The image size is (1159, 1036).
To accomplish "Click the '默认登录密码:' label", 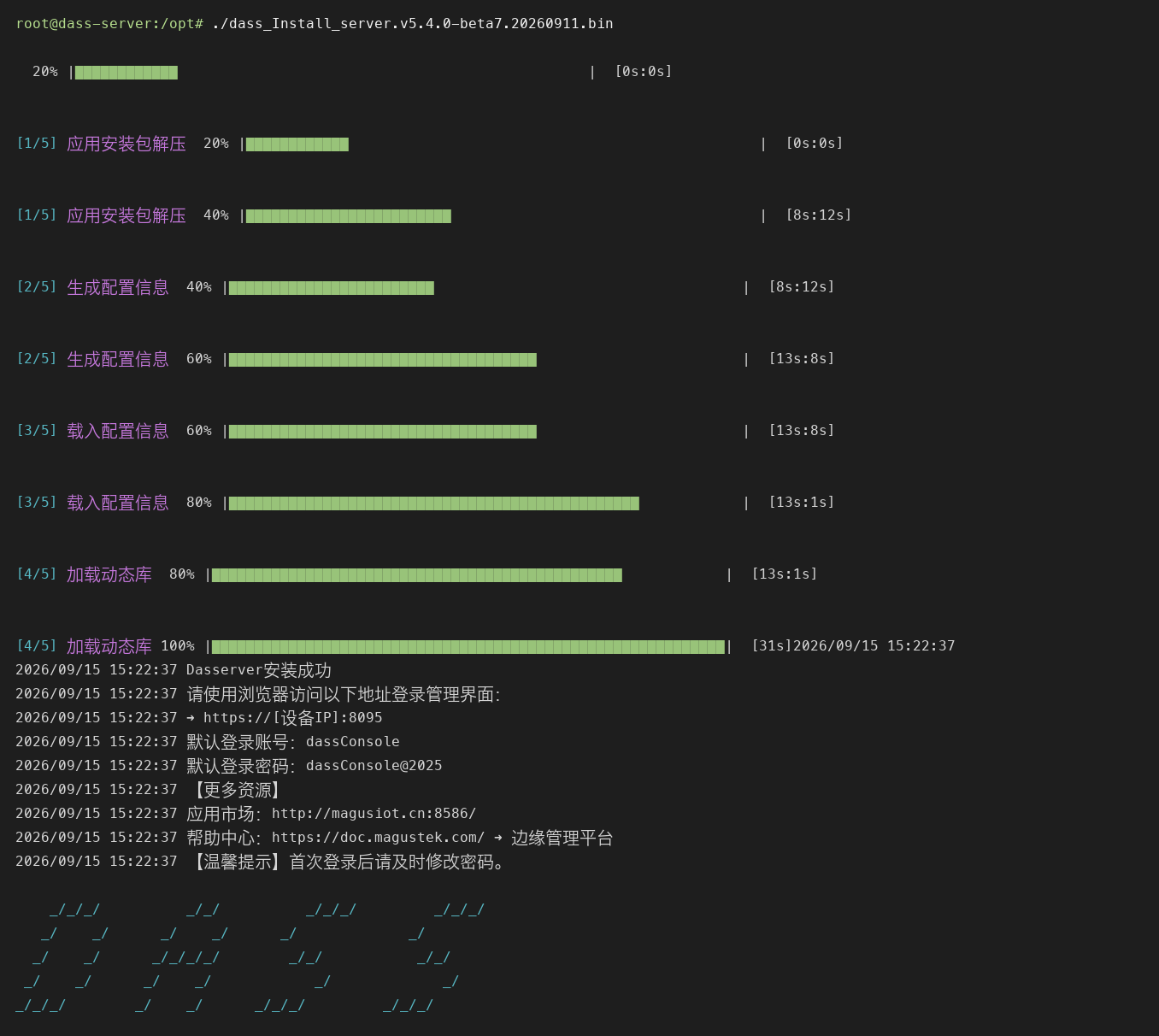I will (242, 766).
